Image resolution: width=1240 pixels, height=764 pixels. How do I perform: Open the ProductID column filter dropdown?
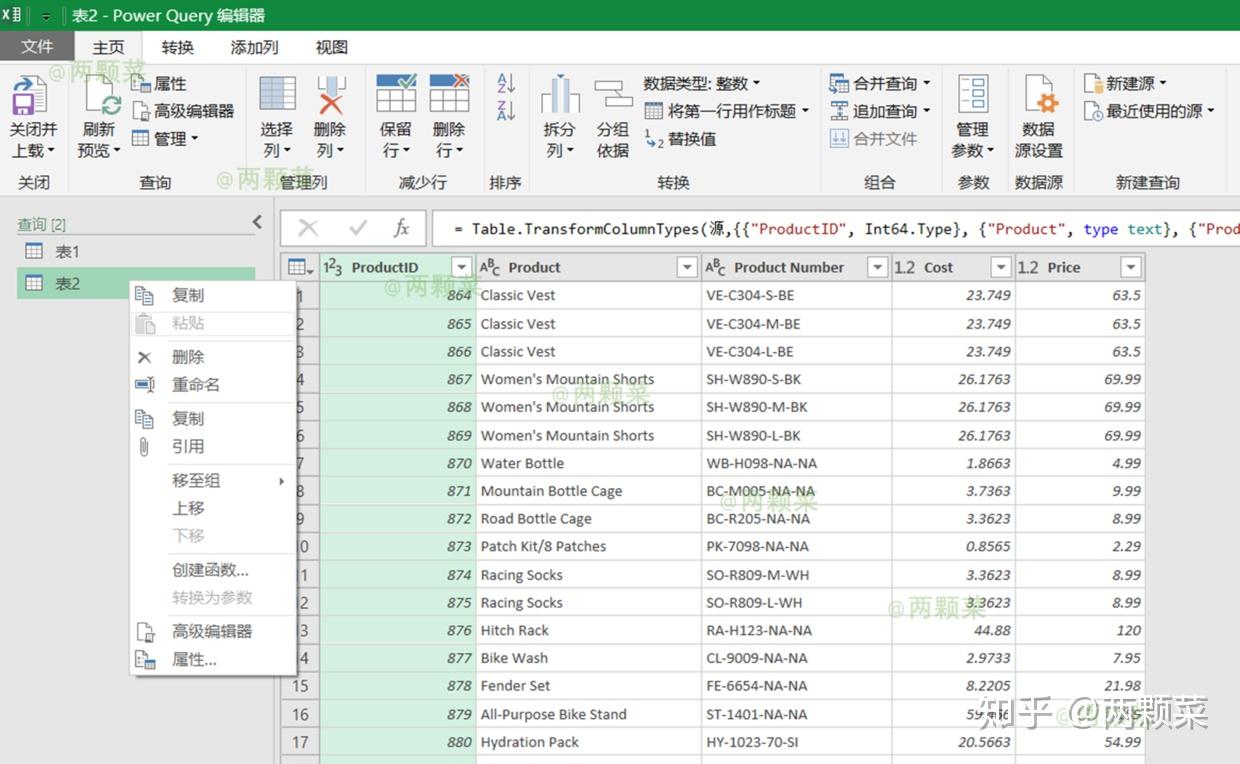click(x=461, y=267)
